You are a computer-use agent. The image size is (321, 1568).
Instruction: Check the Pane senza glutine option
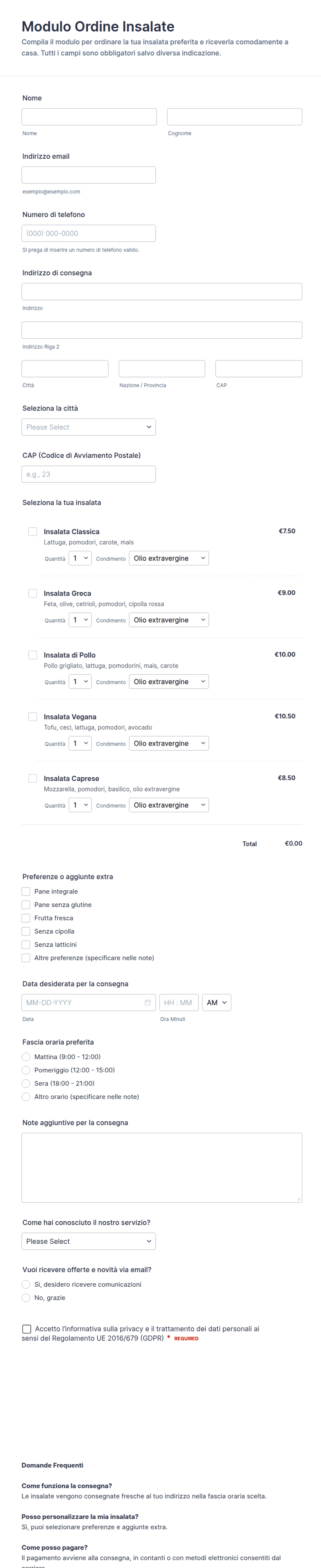(26, 904)
